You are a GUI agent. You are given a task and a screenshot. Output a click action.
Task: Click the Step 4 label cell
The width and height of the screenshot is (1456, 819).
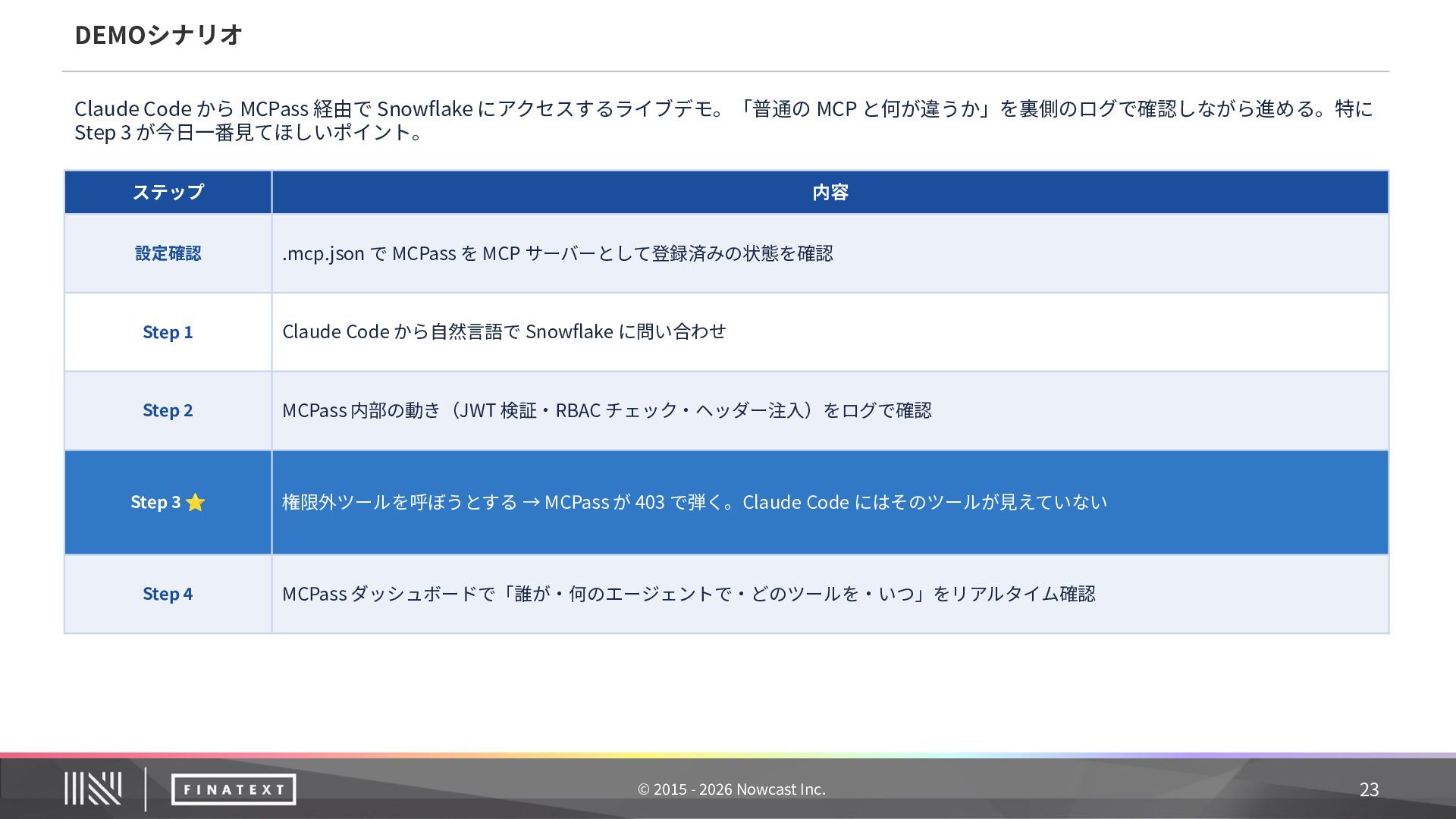[168, 594]
